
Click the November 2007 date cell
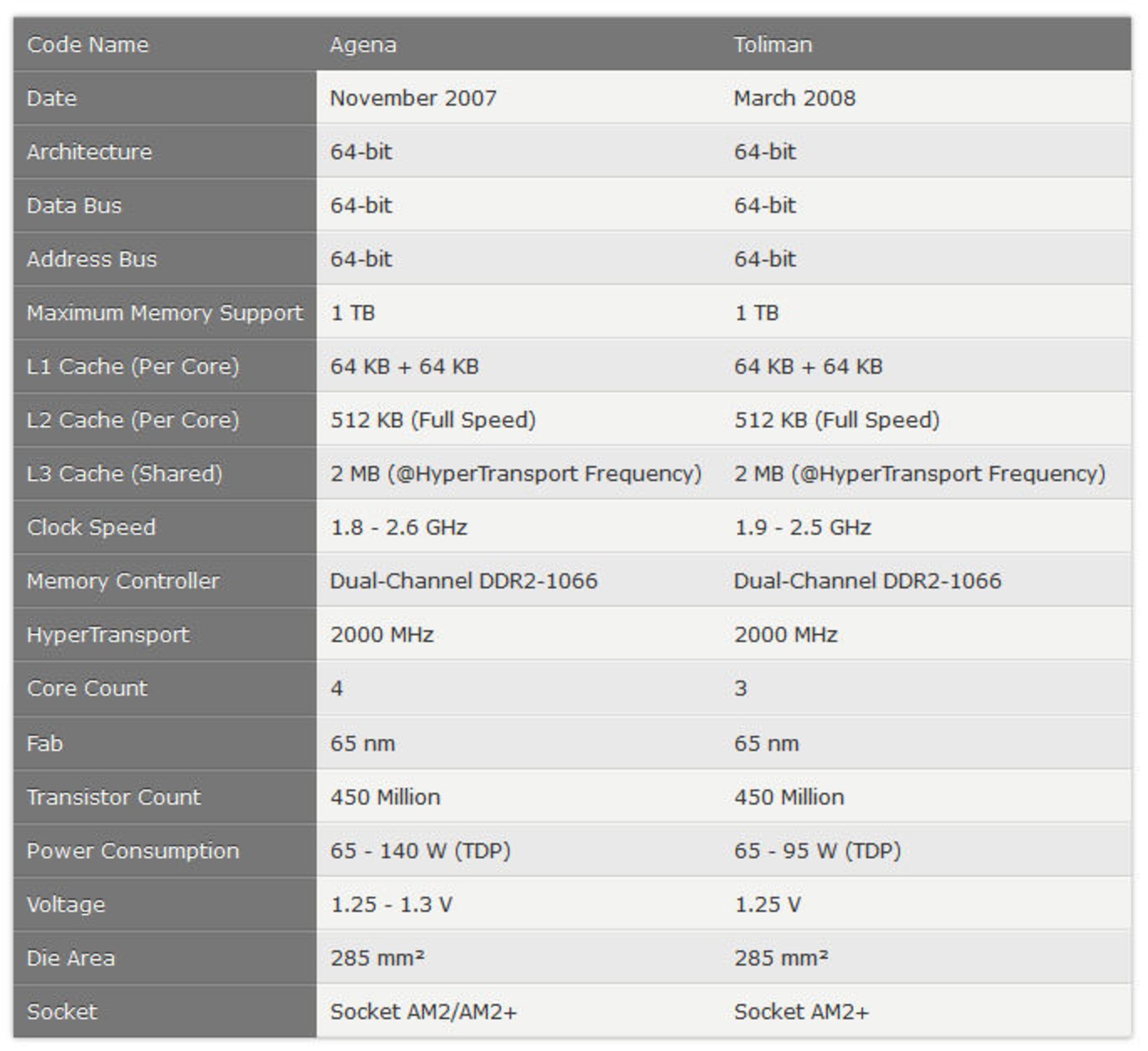[x=413, y=98]
